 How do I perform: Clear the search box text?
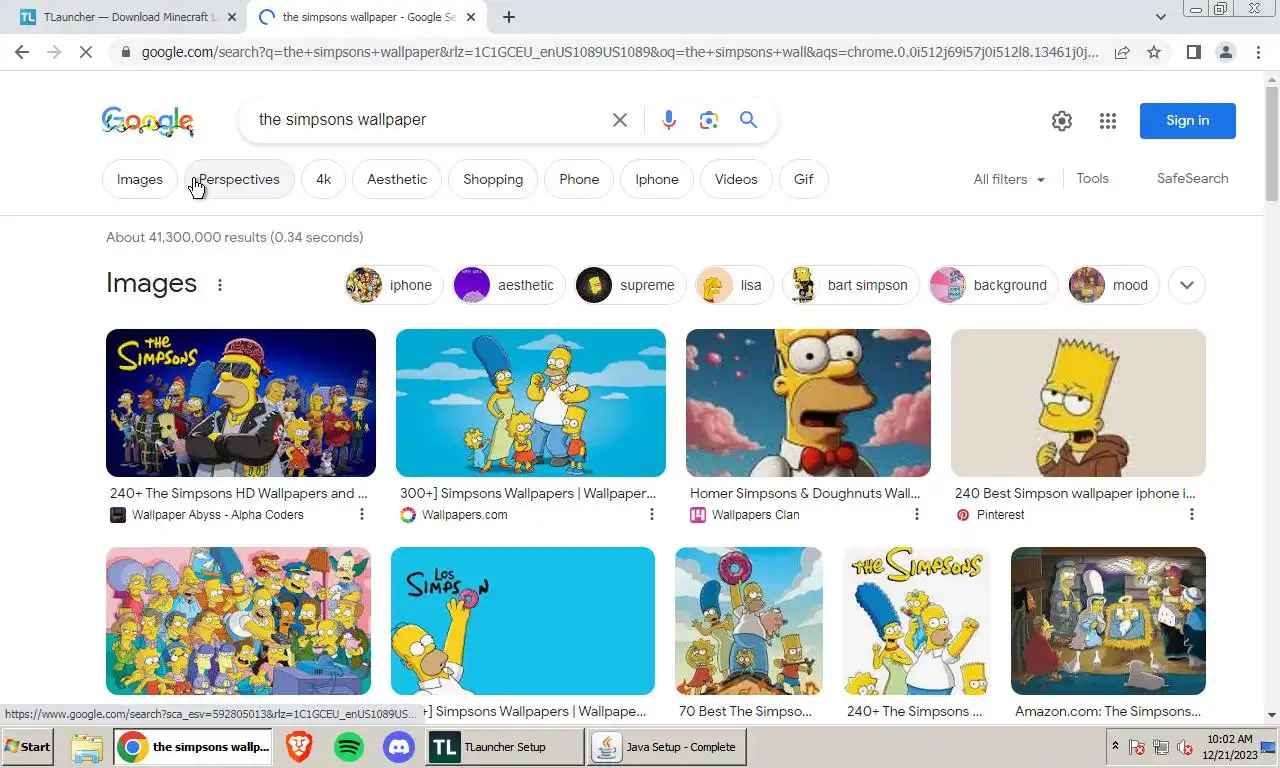(620, 120)
